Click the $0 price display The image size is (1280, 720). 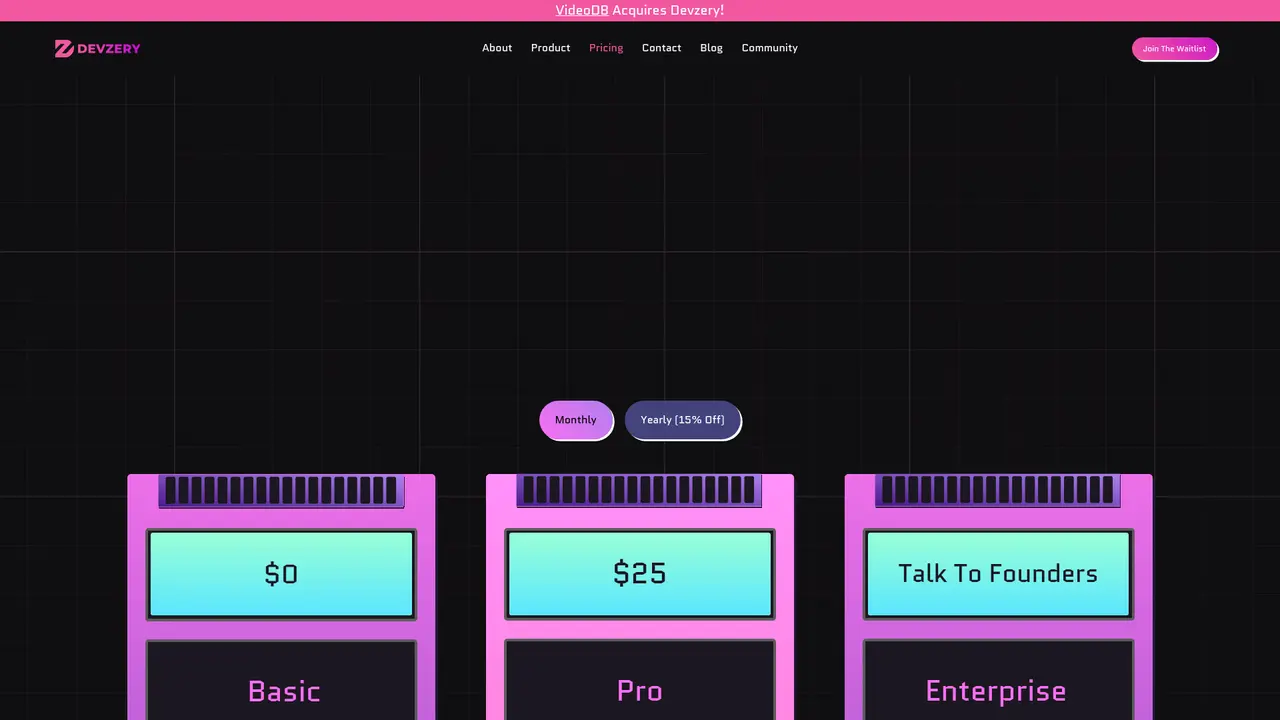[x=281, y=574]
